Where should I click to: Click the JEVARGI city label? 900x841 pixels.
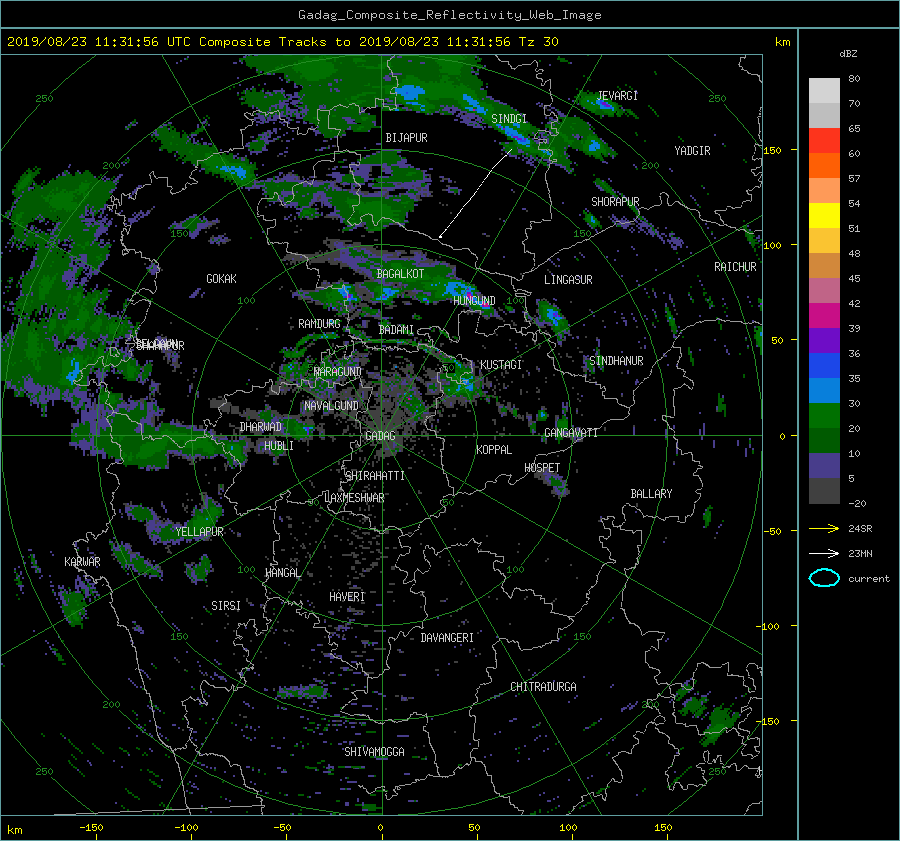coord(618,95)
